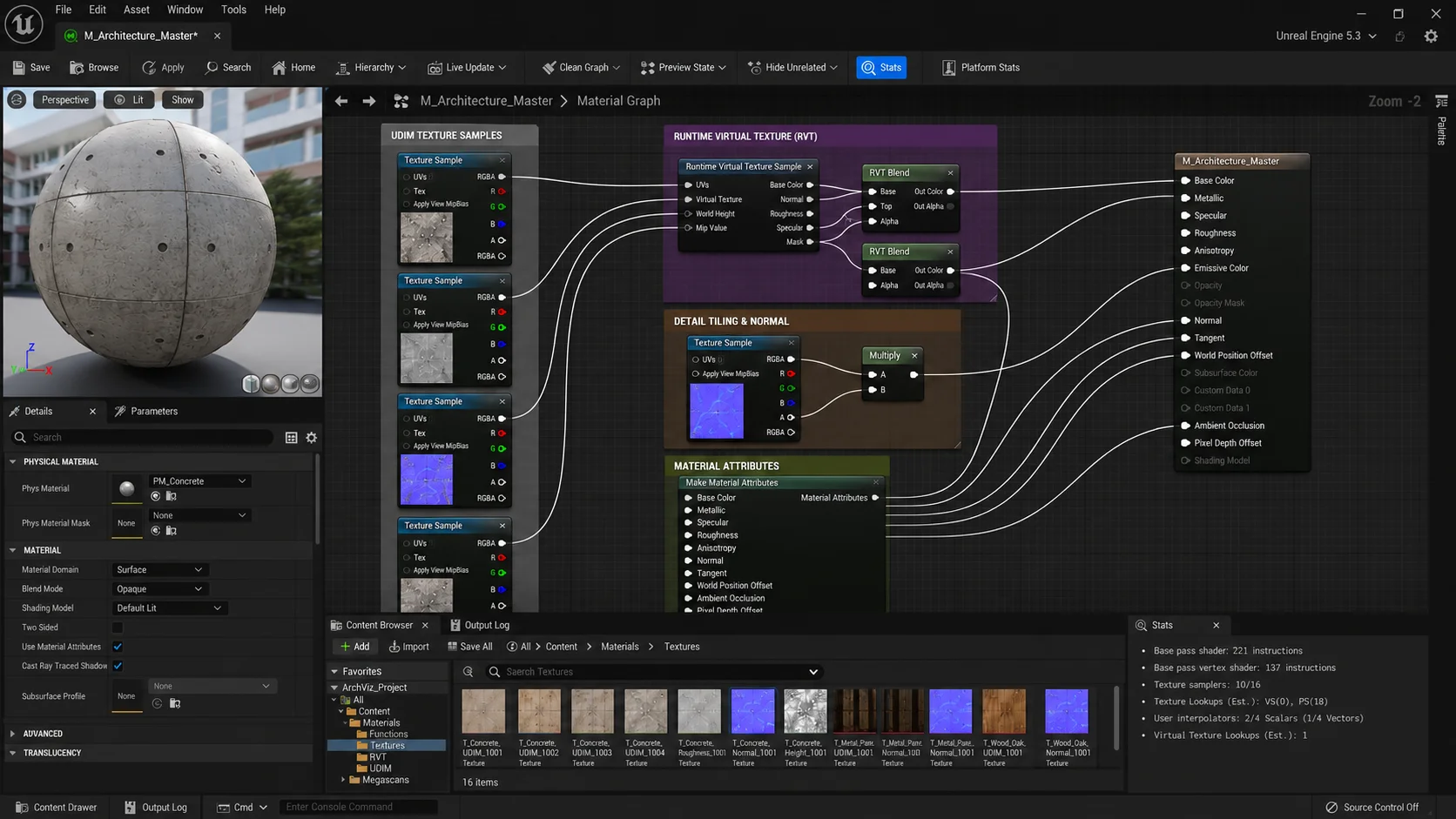Open the Show viewport options
This screenshot has height=819, width=1456.
182,99
